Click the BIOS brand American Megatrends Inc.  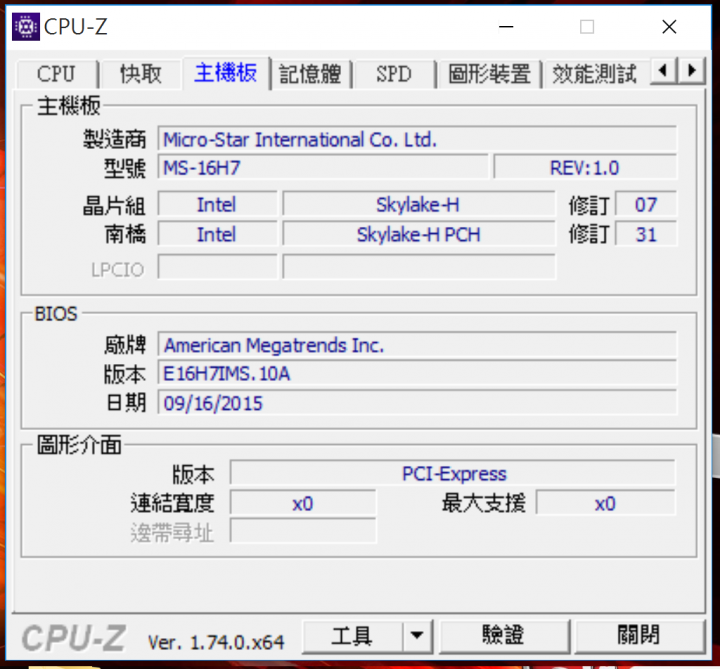tap(417, 345)
